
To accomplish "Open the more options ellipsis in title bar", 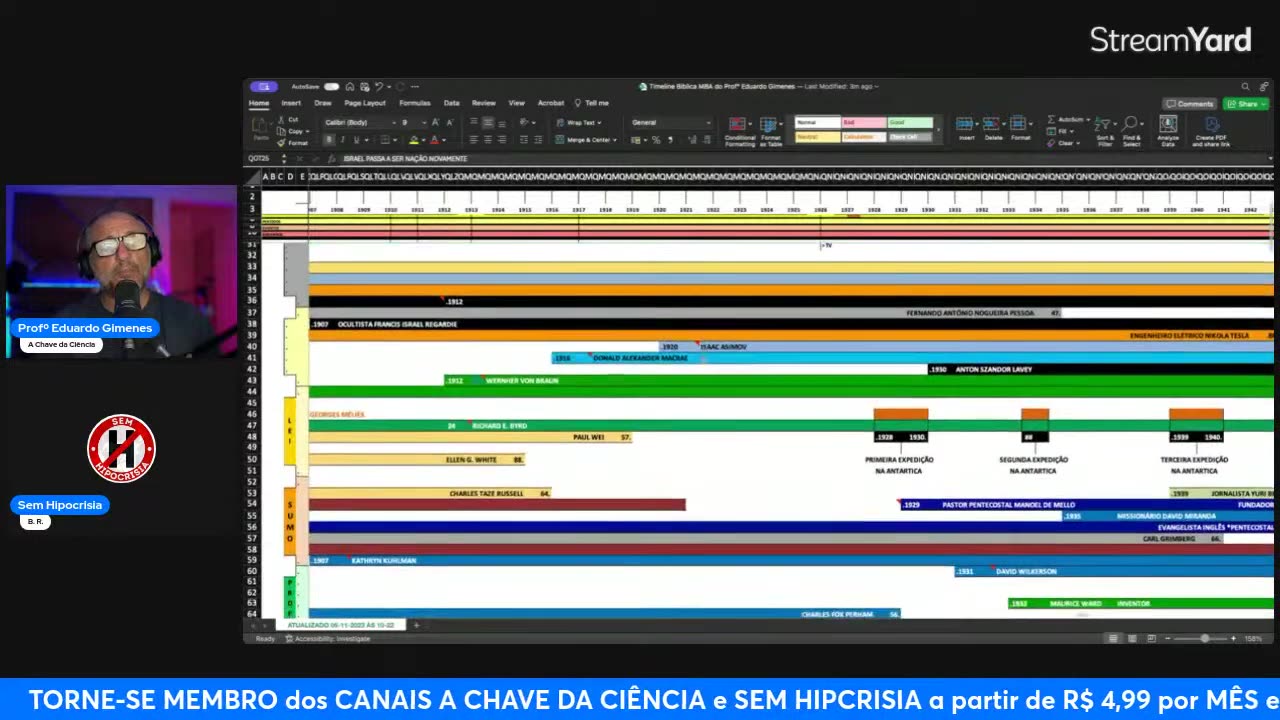I will coord(414,87).
